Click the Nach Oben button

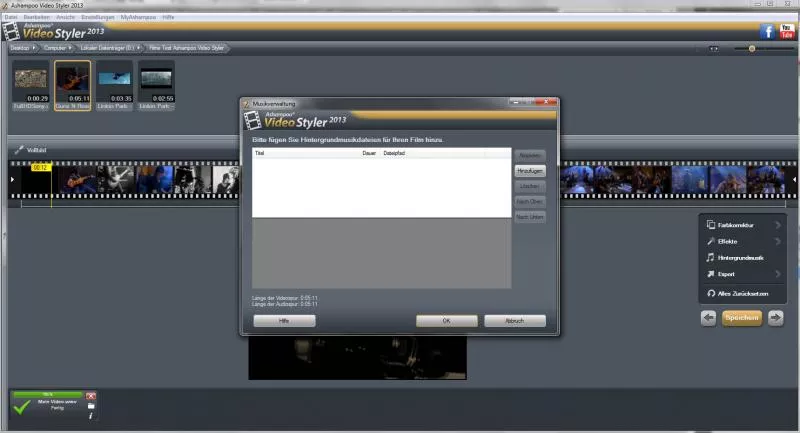[530, 201]
